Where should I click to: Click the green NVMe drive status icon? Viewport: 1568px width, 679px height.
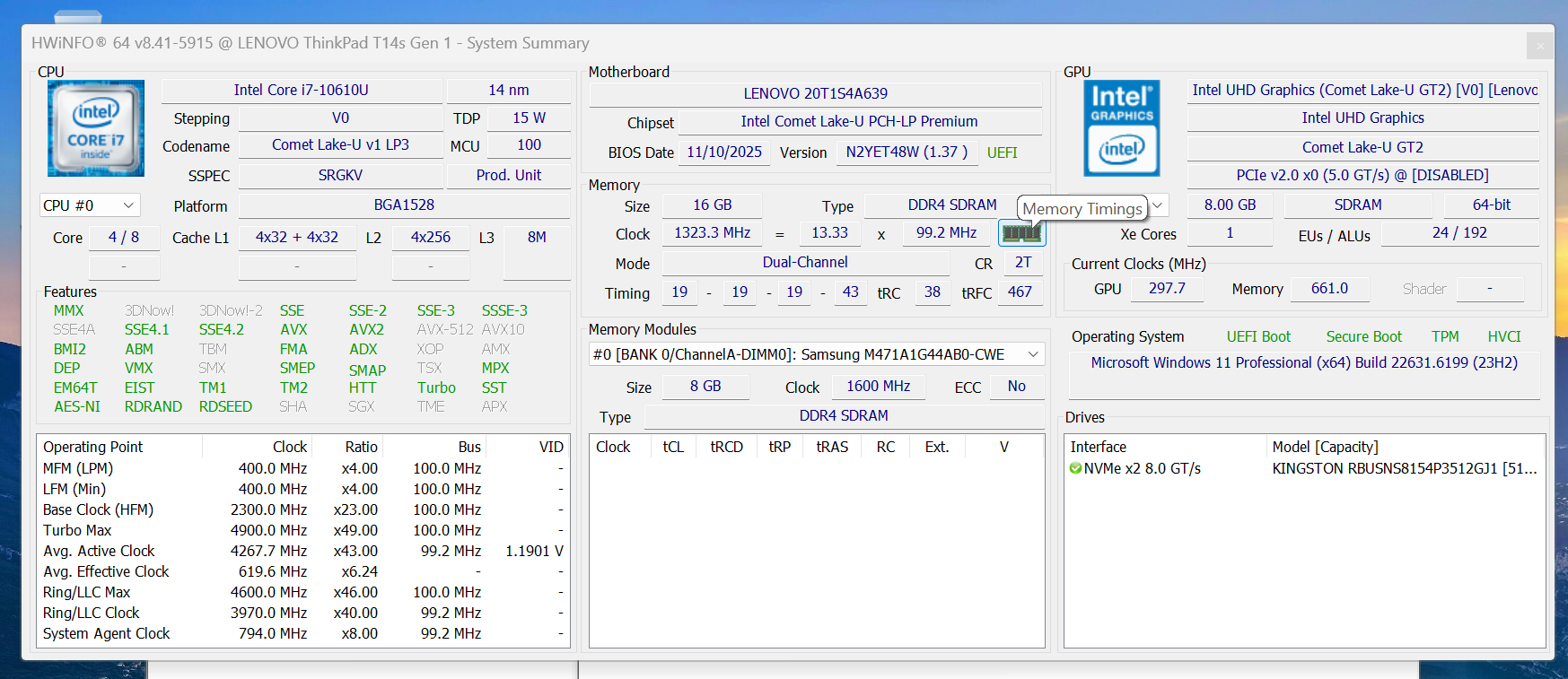[1075, 468]
